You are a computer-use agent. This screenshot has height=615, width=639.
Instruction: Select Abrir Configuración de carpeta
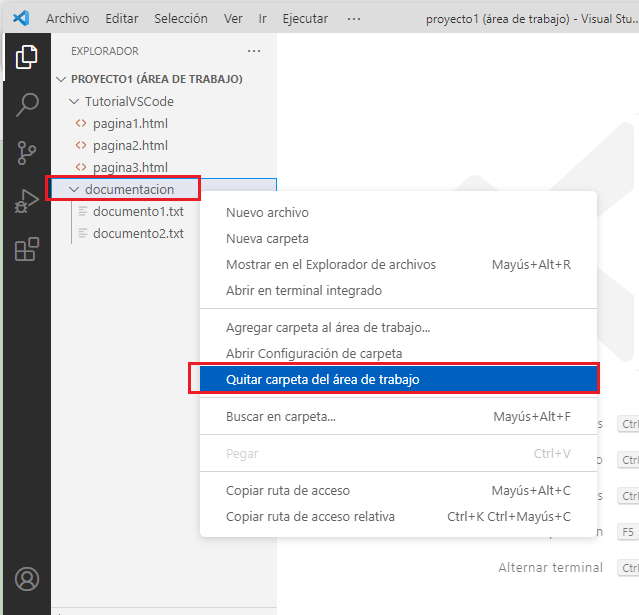click(x=399, y=353)
